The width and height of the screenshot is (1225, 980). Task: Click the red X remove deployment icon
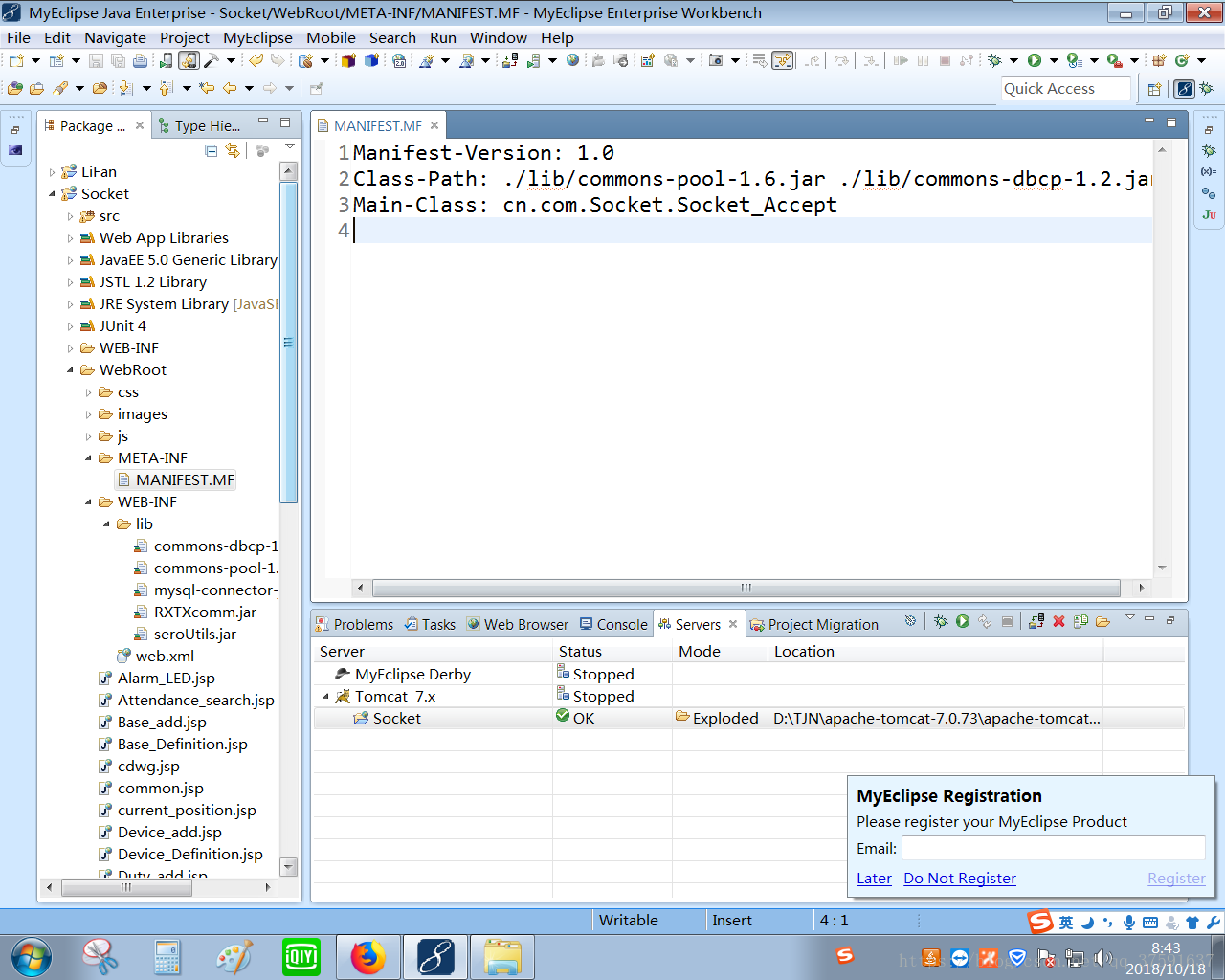pyautogui.click(x=1058, y=621)
